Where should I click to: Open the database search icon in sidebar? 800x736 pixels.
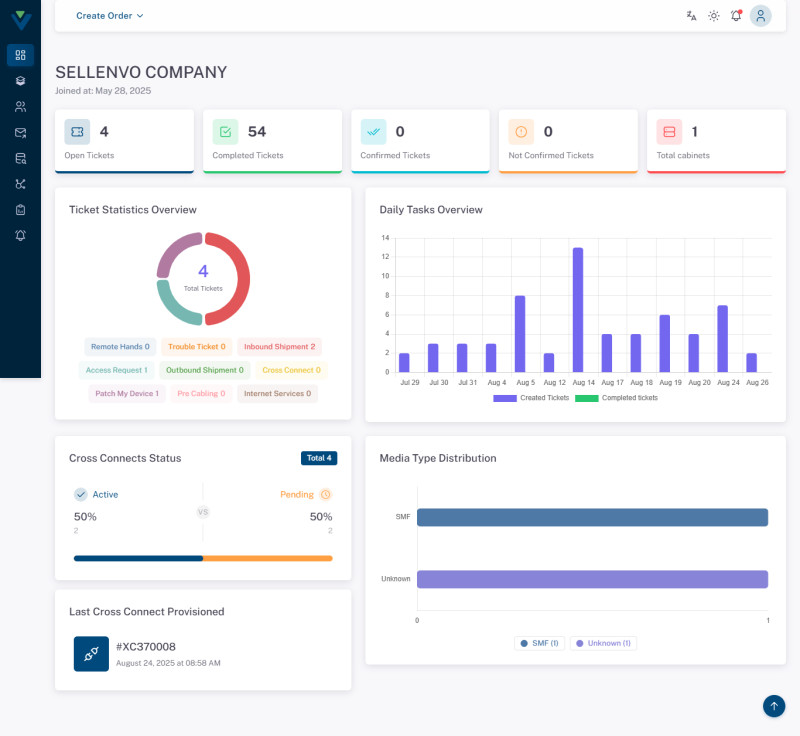tap(20, 159)
